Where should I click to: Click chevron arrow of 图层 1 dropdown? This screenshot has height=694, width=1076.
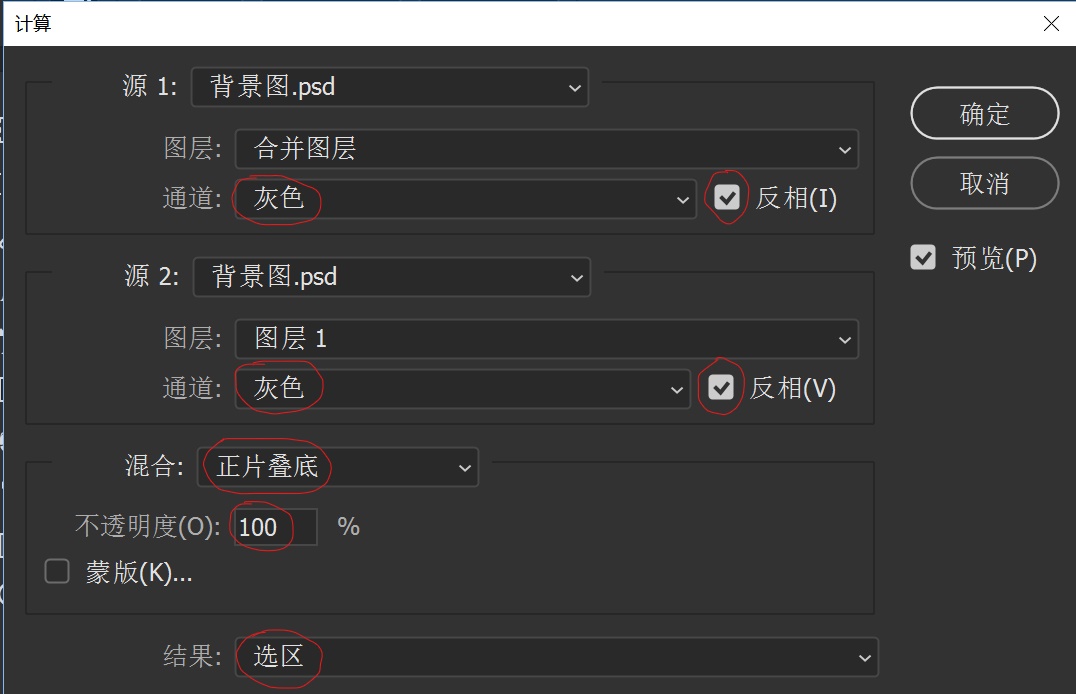click(x=845, y=340)
